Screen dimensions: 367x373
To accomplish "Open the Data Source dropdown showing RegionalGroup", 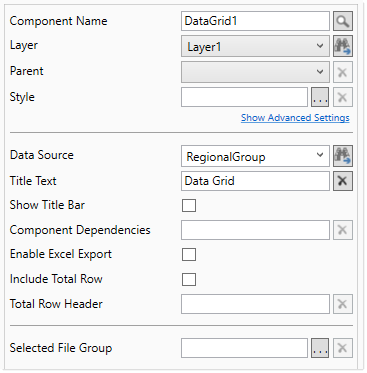I will (255, 156).
